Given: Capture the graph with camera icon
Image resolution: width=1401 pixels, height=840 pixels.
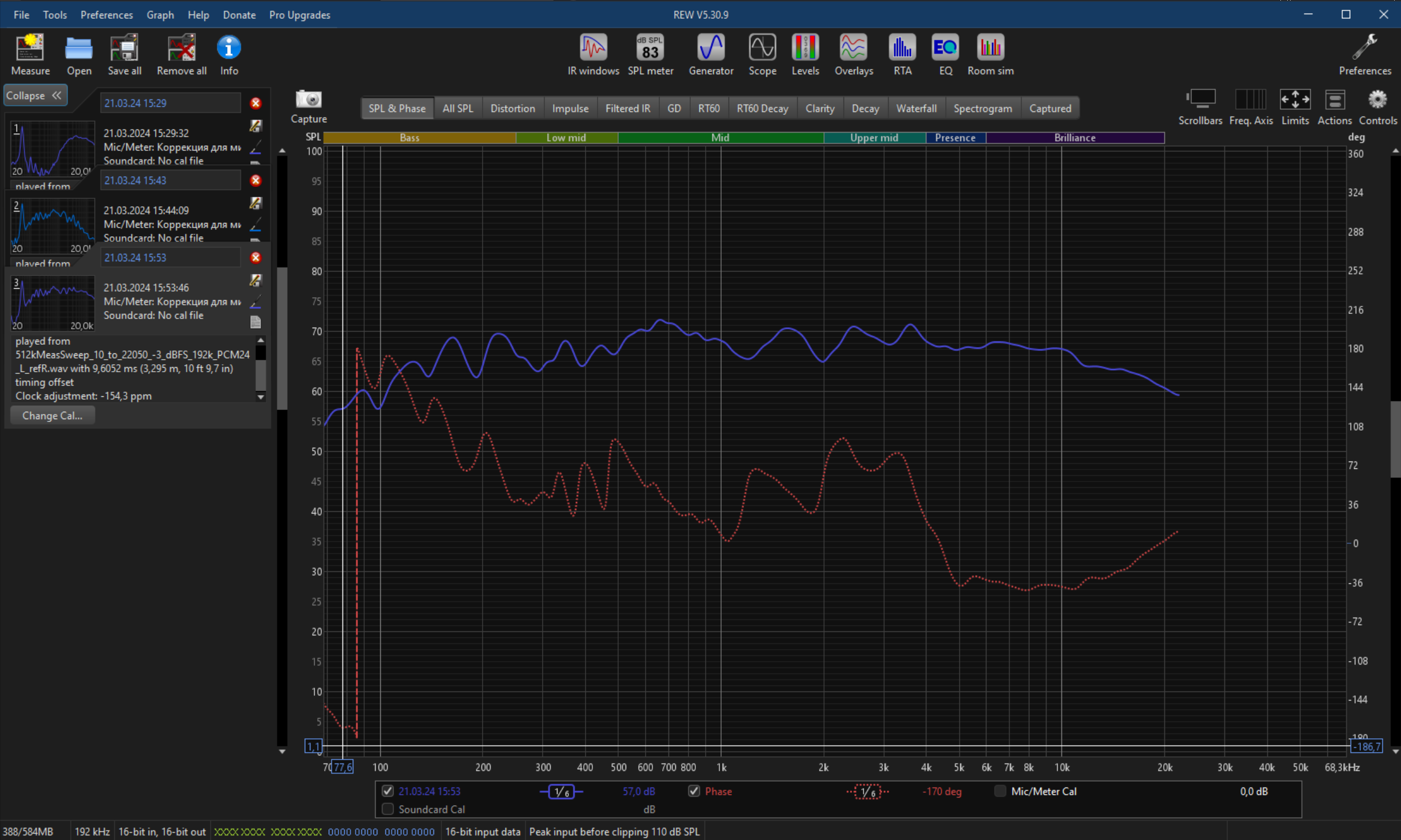Looking at the screenshot, I should coord(309,106).
